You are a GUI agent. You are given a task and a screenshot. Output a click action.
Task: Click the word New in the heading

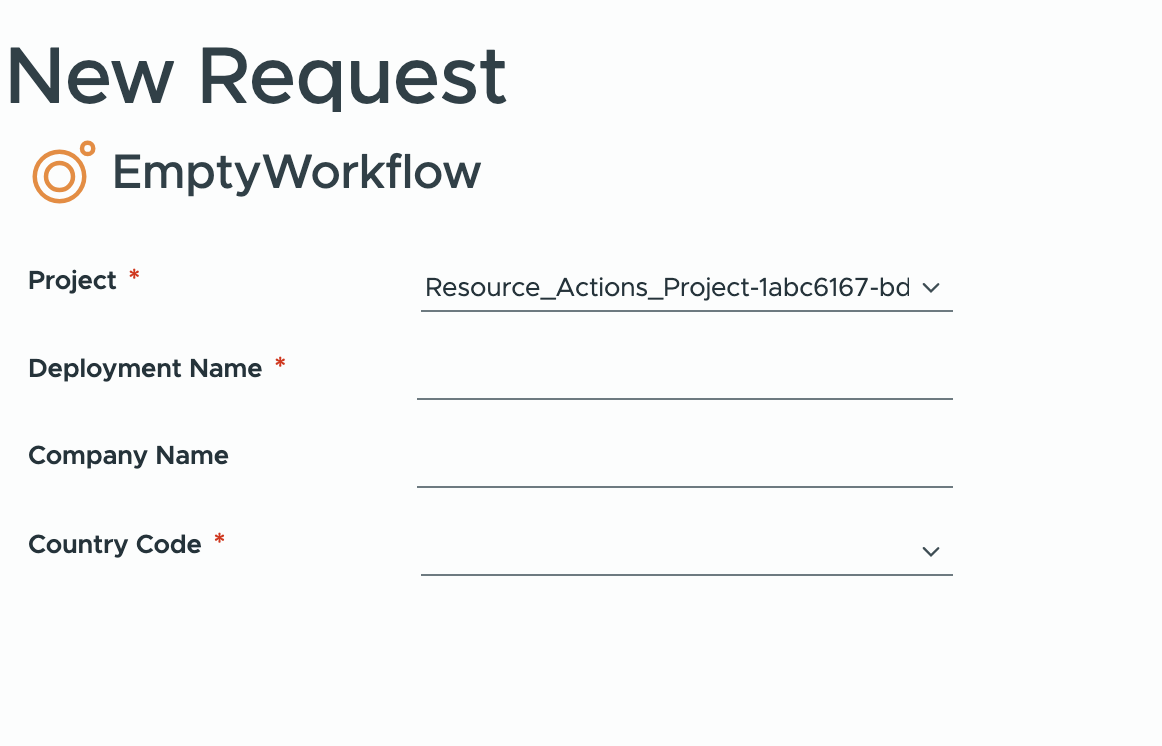coord(90,76)
